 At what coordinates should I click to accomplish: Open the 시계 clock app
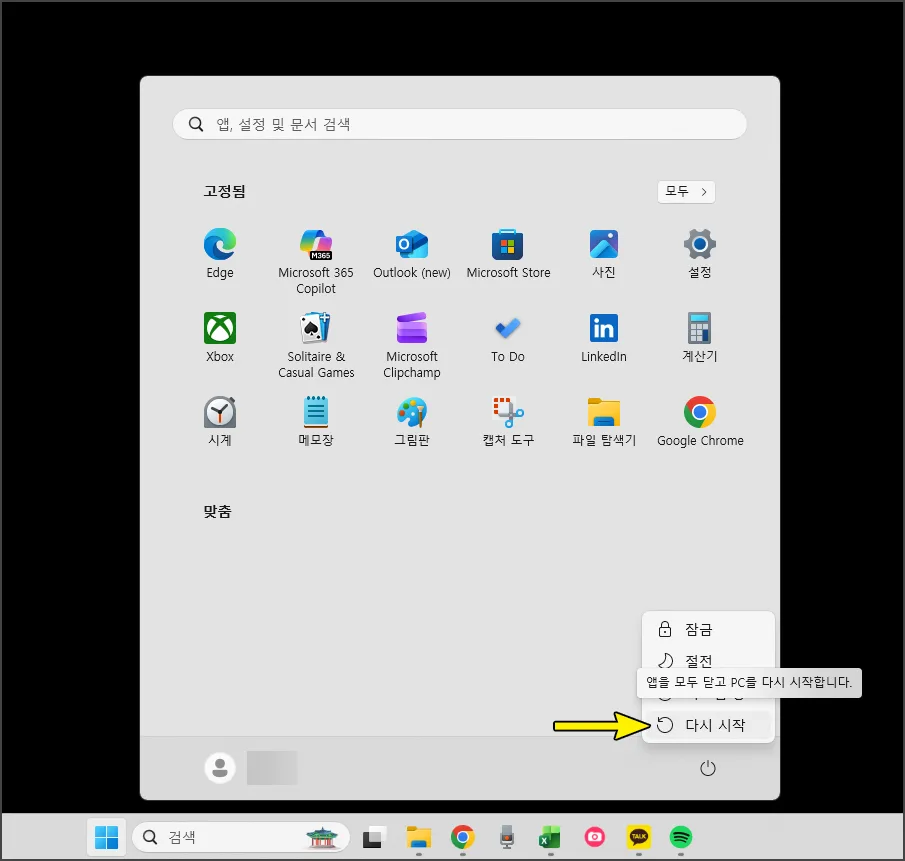pyautogui.click(x=220, y=421)
